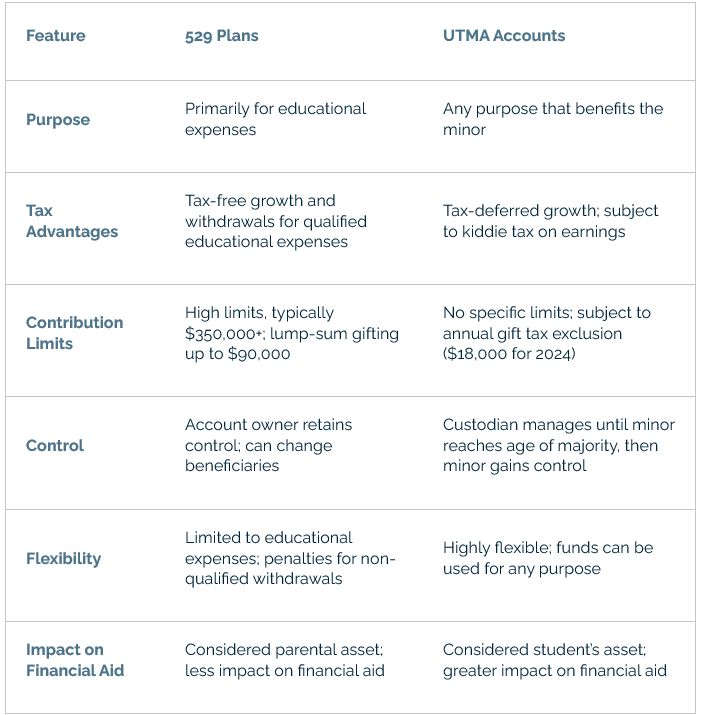701x715 pixels.
Task: Select the Control row label
Action: [x=55, y=446]
